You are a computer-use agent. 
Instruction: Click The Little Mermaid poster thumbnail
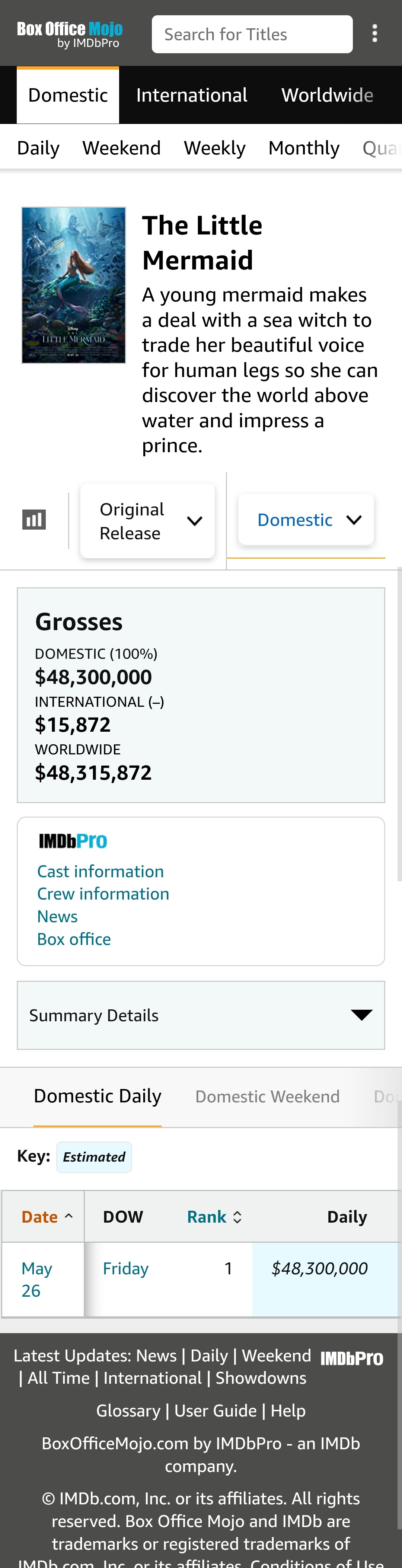74,285
